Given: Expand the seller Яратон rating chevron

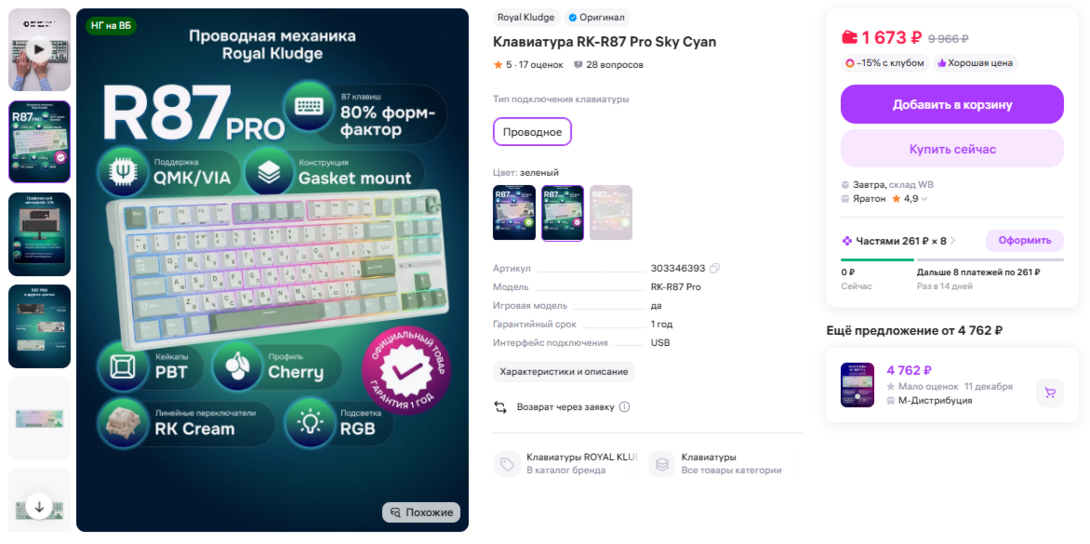Looking at the screenshot, I should (925, 199).
